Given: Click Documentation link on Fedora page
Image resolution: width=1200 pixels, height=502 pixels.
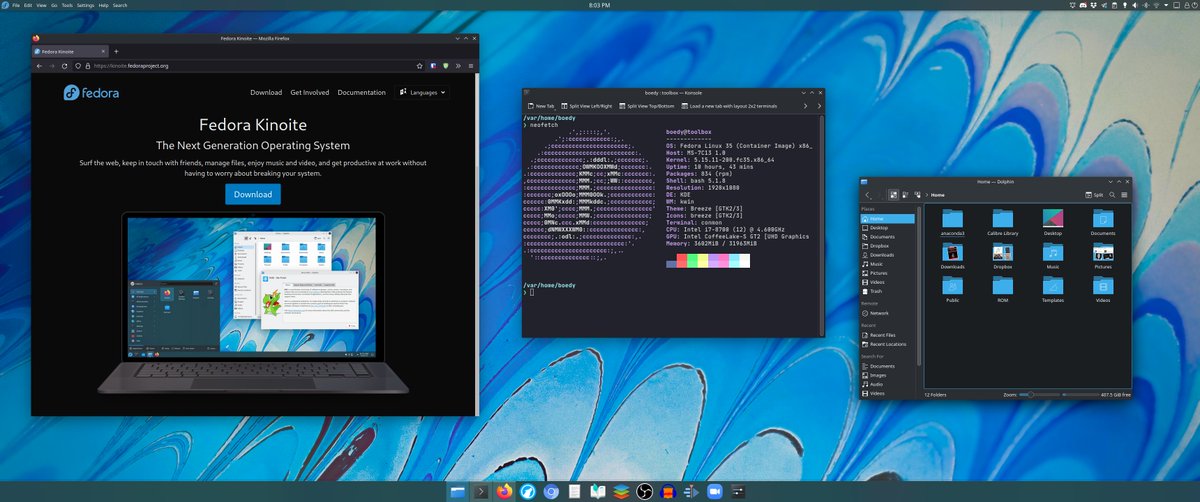Looking at the screenshot, I should 361,92.
